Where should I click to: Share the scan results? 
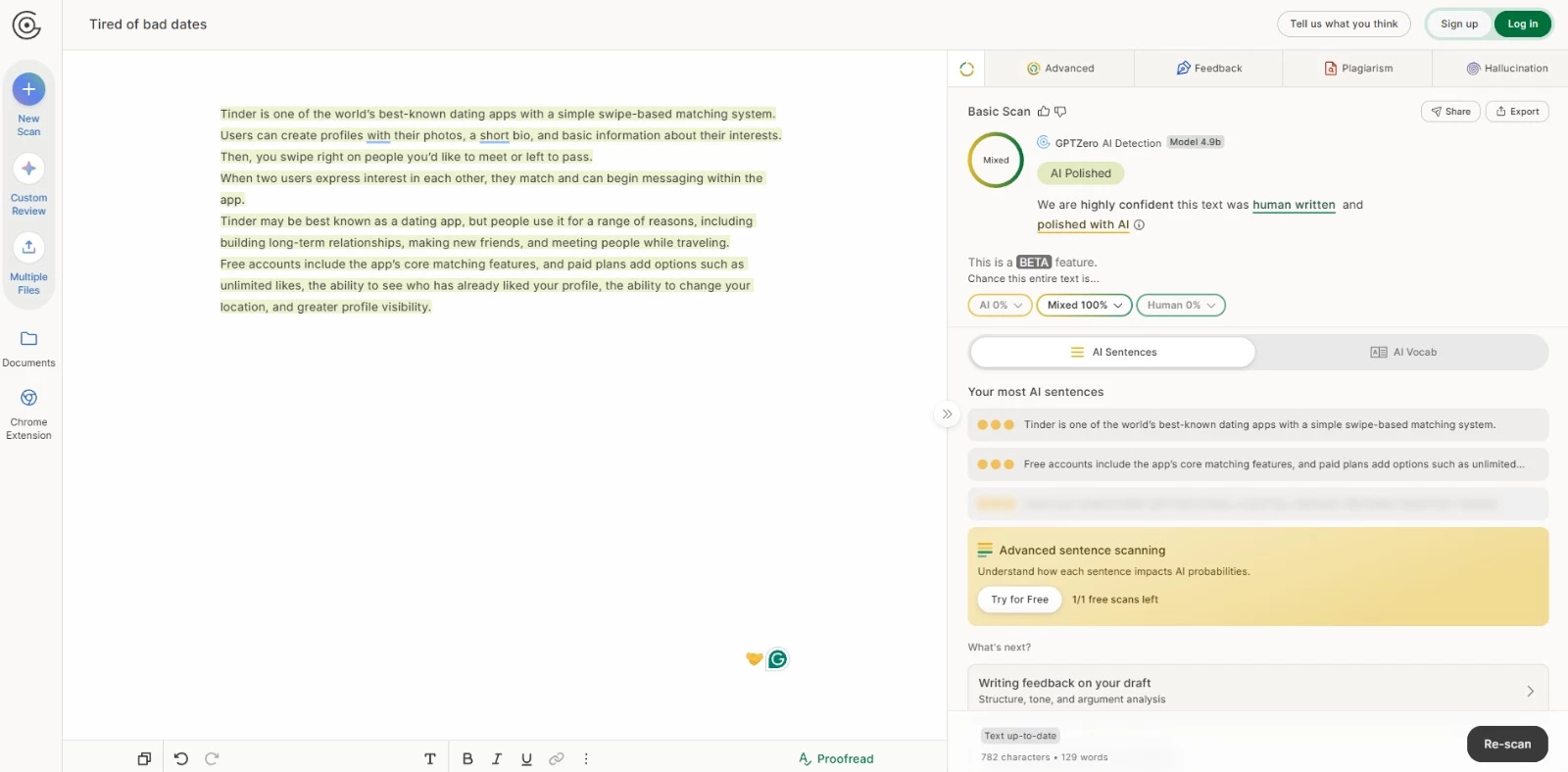tap(1450, 112)
